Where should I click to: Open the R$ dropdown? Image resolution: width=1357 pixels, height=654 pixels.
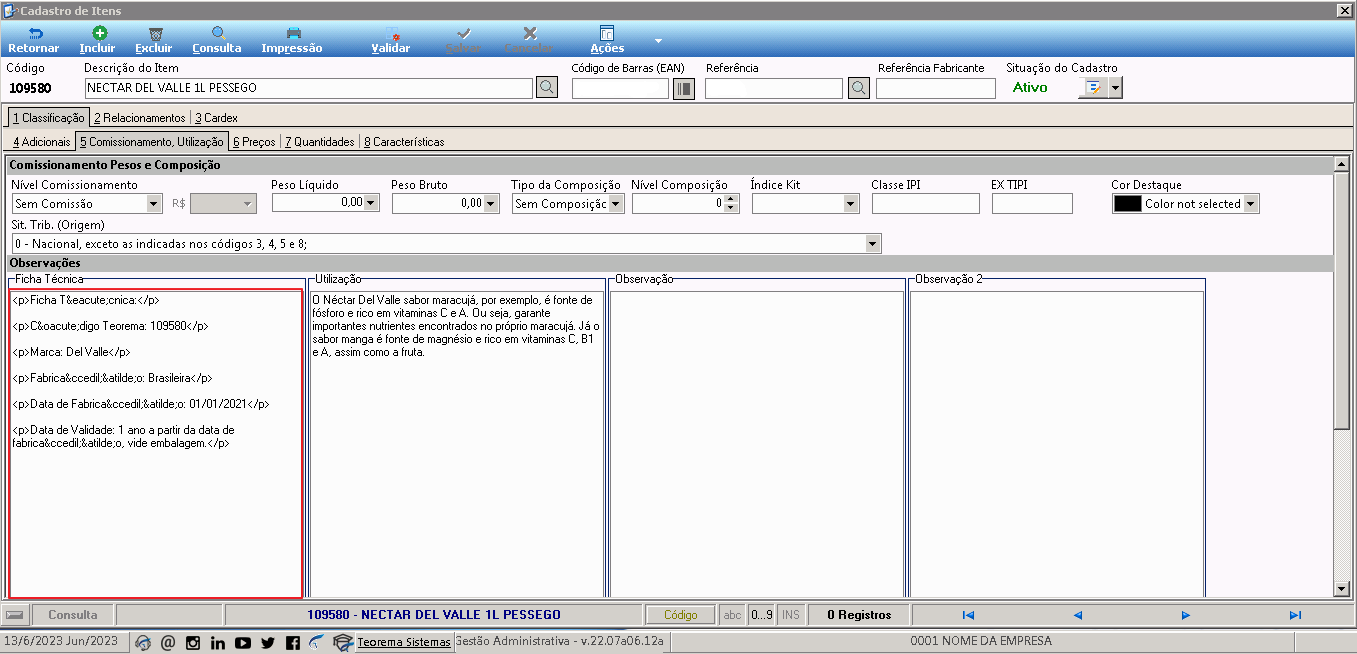(x=248, y=204)
